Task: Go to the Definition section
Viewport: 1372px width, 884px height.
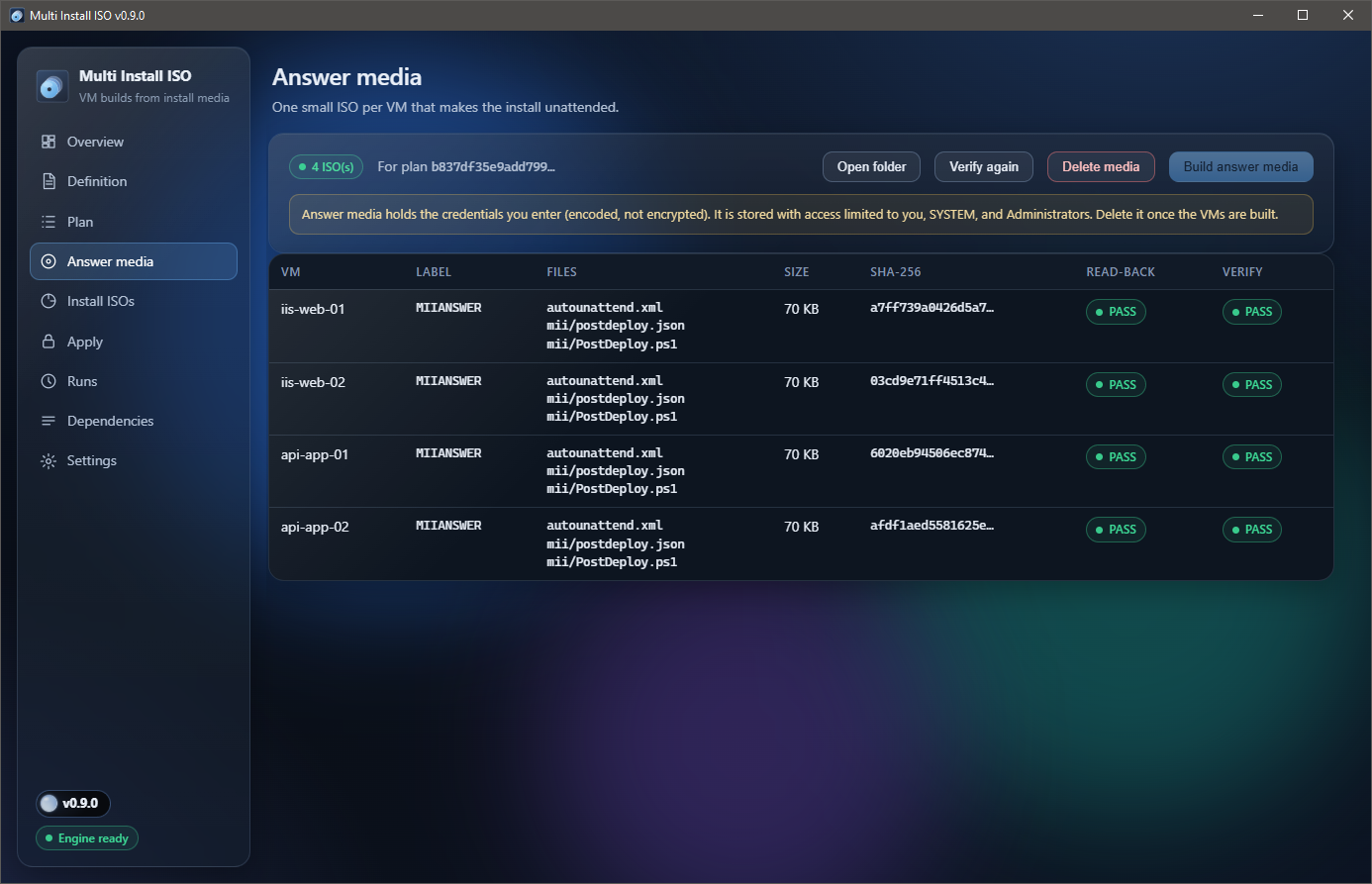Action: click(134, 181)
